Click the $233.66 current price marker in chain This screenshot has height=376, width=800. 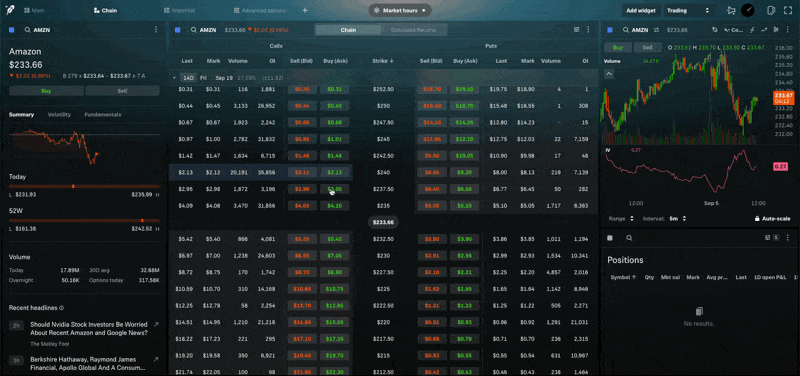pyautogui.click(x=383, y=222)
